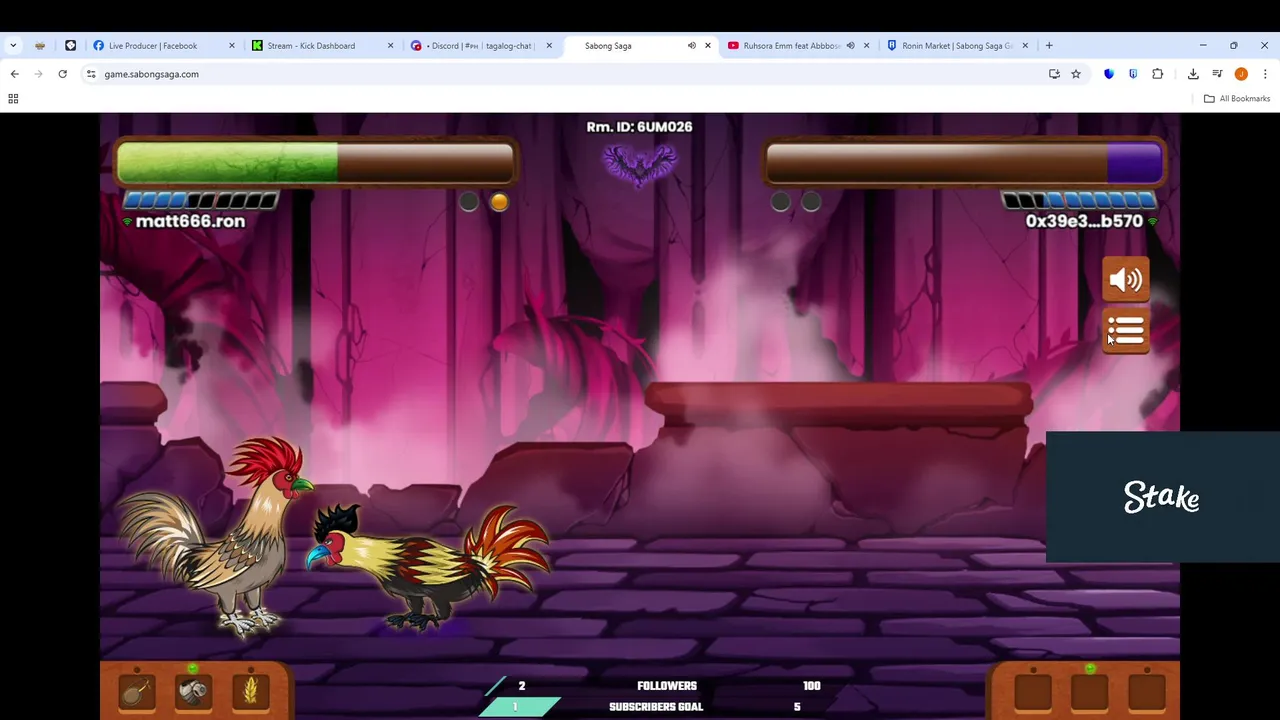1280x720 pixels.
Task: Open the All Bookmarks folder
Action: pos(1237,98)
